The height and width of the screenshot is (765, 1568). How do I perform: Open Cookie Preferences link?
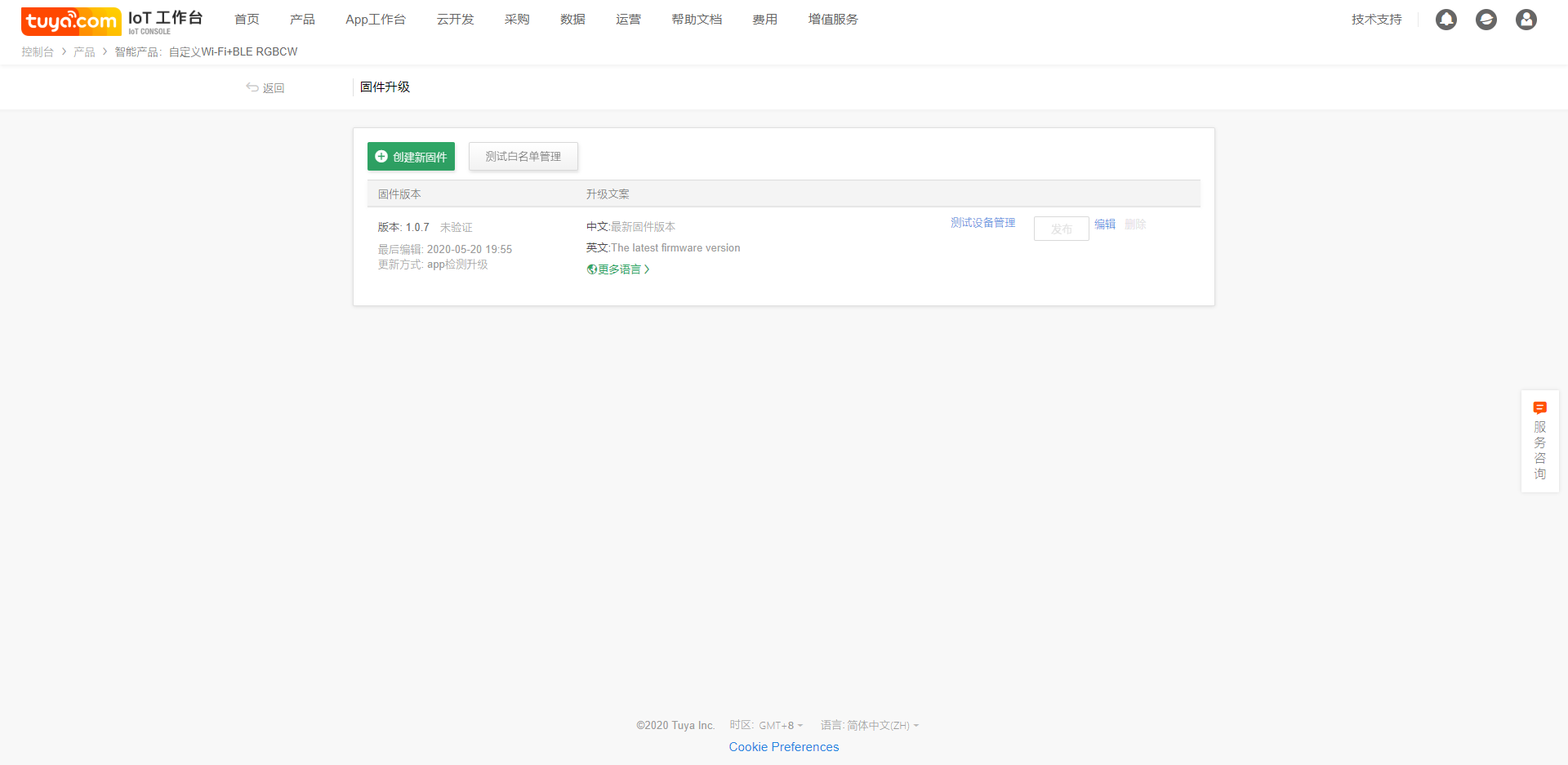point(783,746)
